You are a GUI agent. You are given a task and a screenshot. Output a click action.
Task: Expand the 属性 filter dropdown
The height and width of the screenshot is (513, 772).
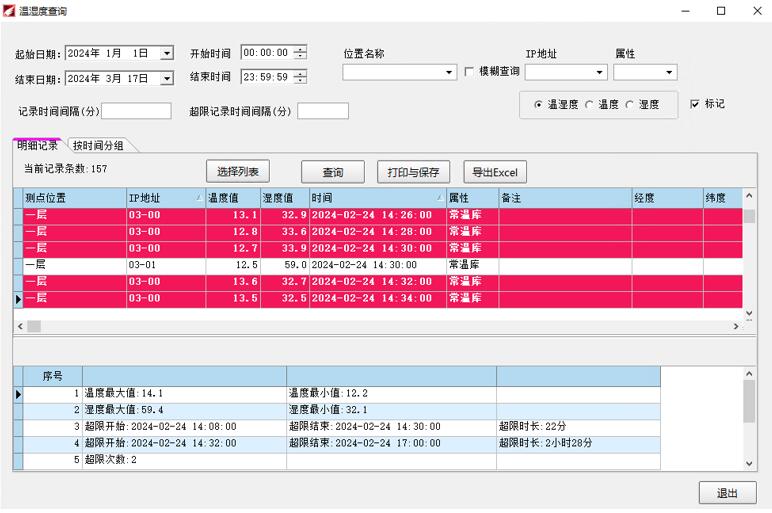(x=670, y=73)
